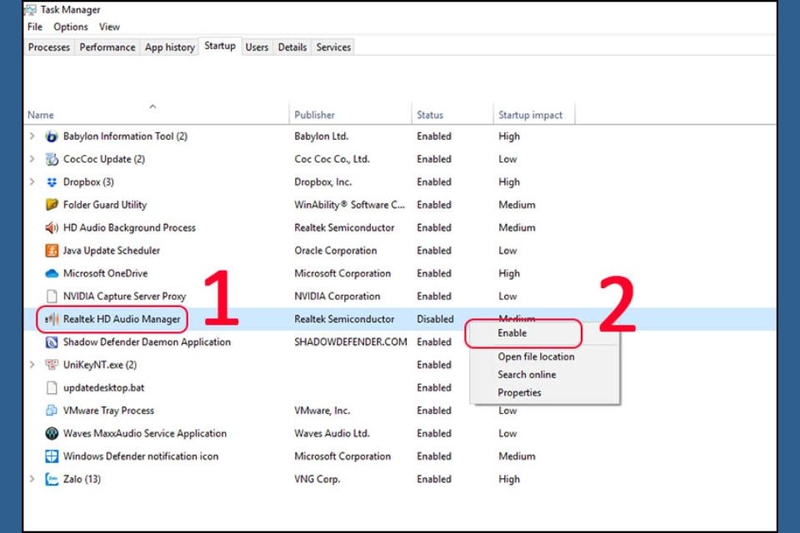The height and width of the screenshot is (533, 800).
Task: Choose Enable from the context menu
Action: pos(512,333)
